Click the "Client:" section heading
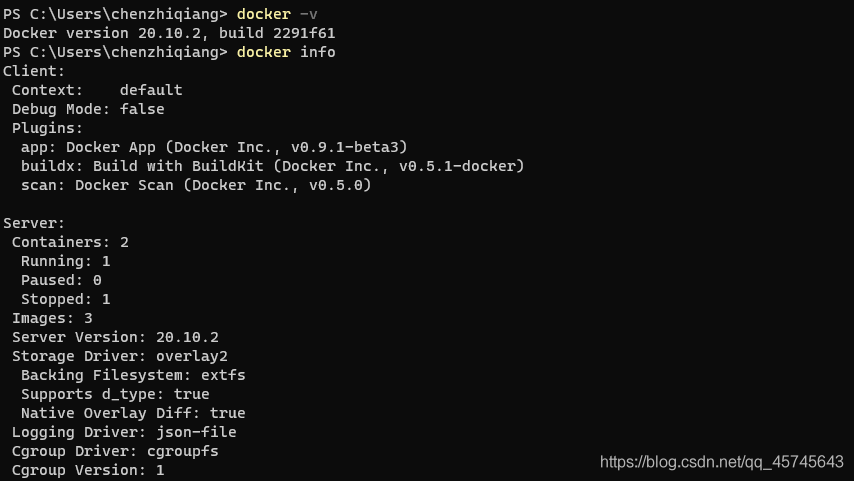The width and height of the screenshot is (854, 481). pos(34,71)
